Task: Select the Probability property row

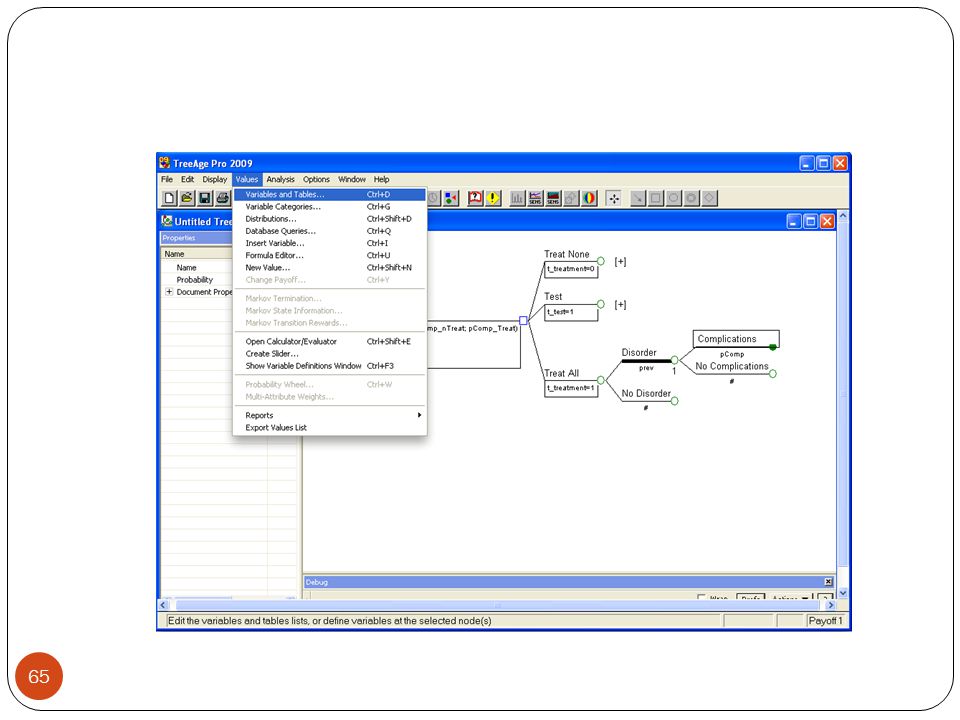Action: pos(197,280)
